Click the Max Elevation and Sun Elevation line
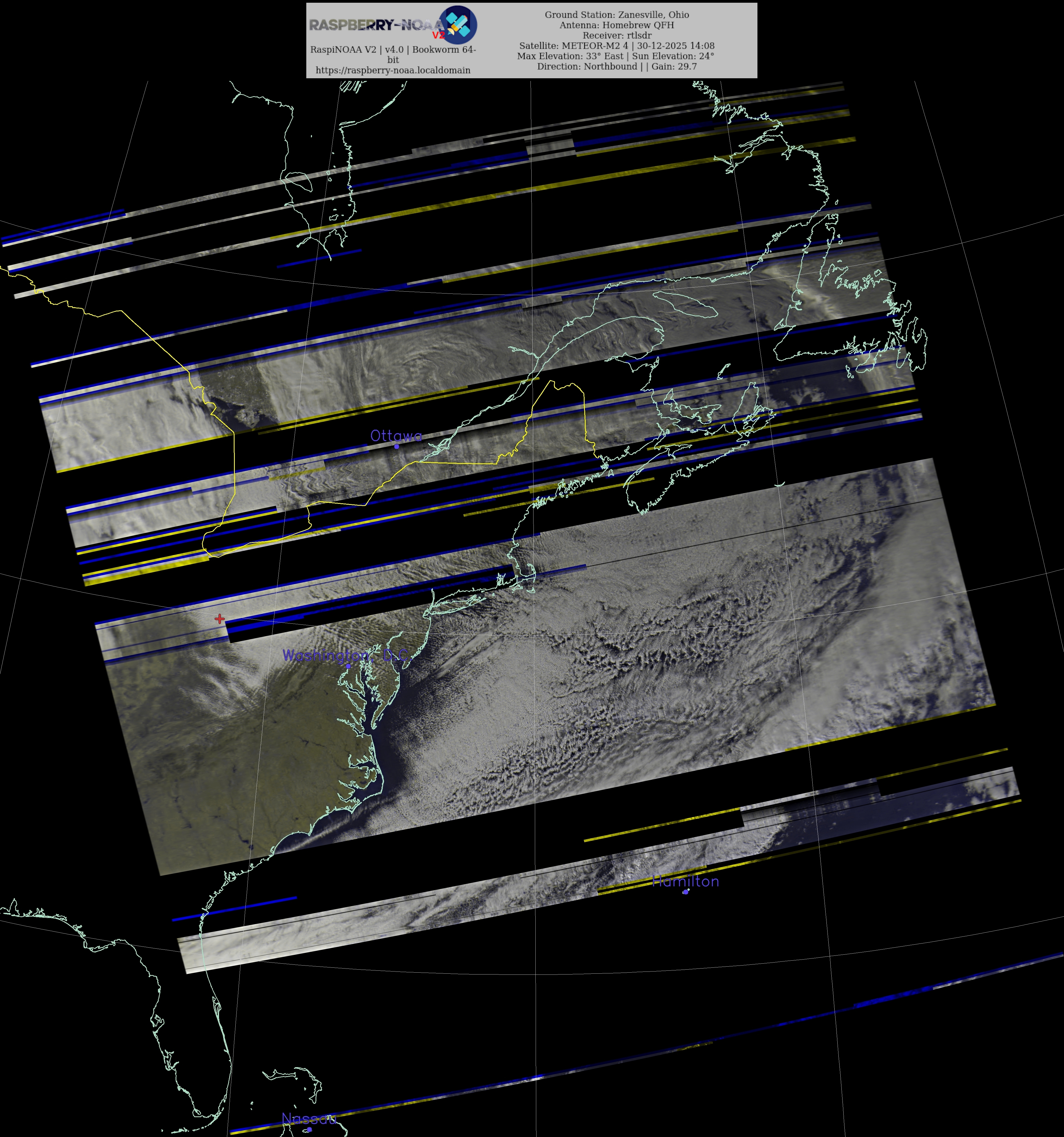This screenshot has width=1064, height=1137. [x=616, y=56]
